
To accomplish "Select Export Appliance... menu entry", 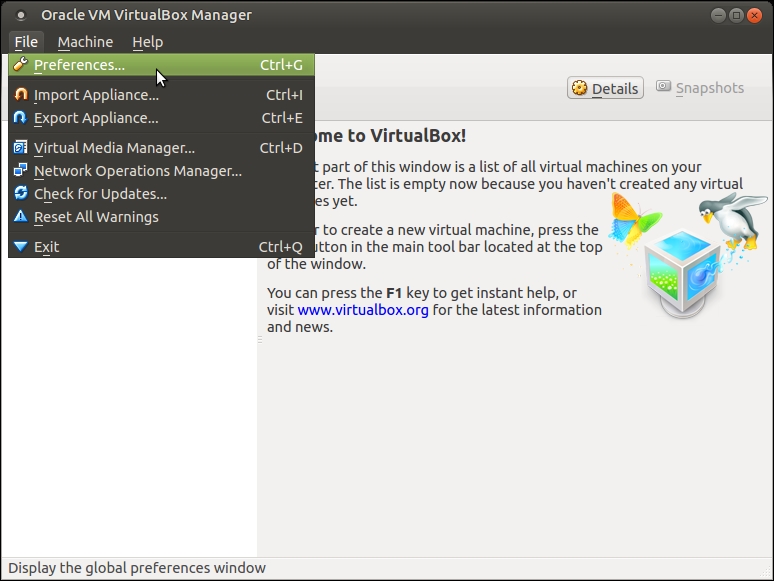I will pyautogui.click(x=161, y=117).
